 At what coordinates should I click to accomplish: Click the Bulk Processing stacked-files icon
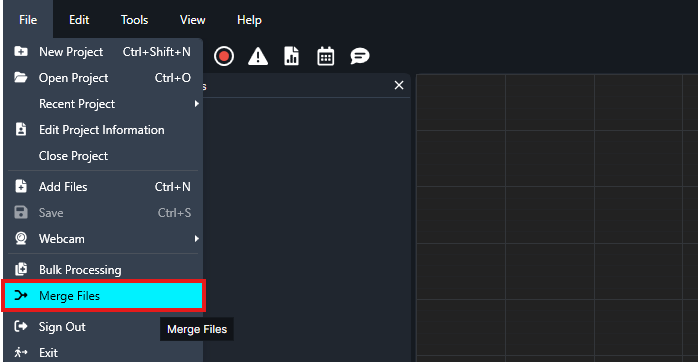tap(20, 269)
